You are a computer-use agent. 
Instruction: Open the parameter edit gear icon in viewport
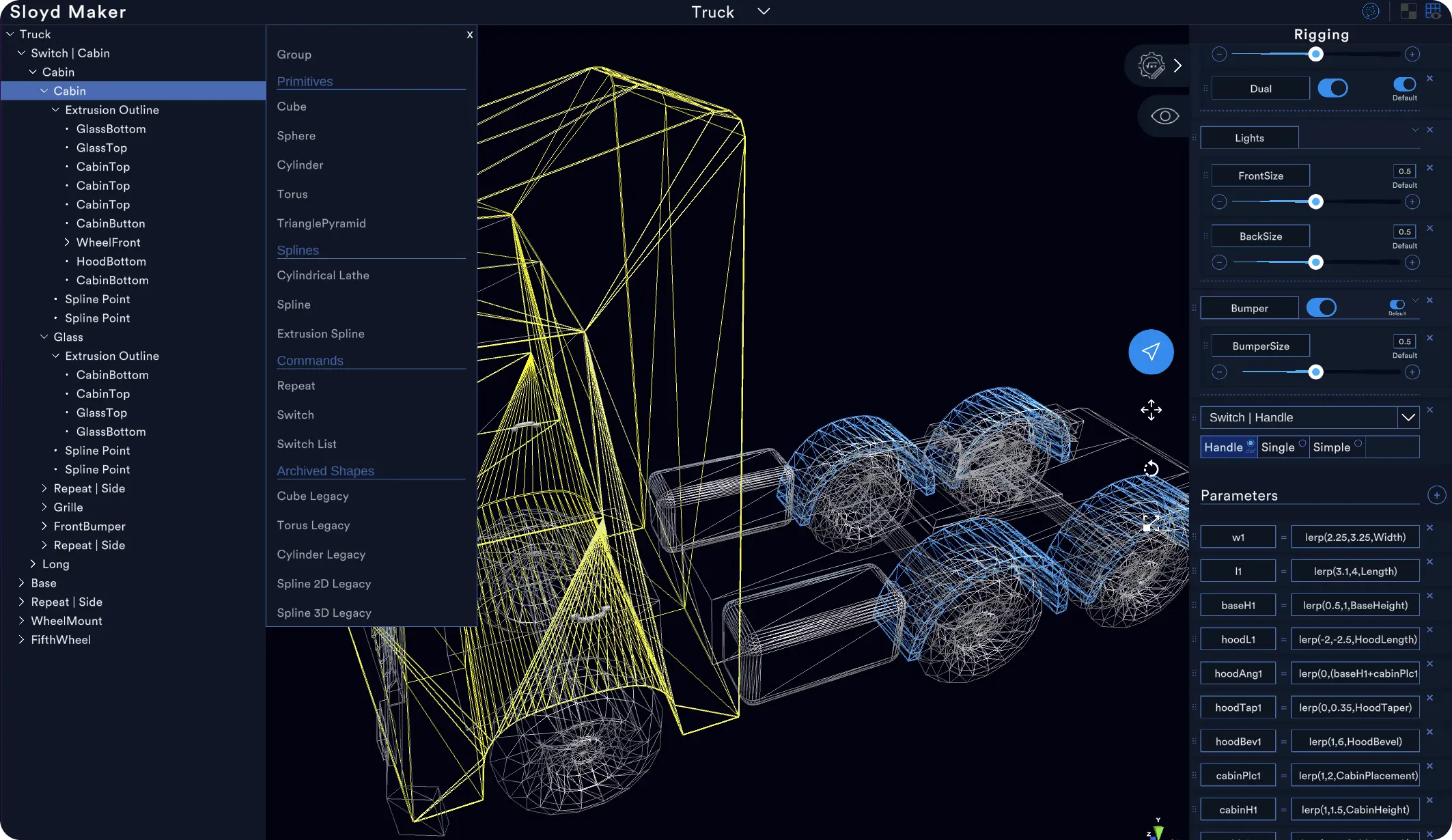click(x=1151, y=65)
